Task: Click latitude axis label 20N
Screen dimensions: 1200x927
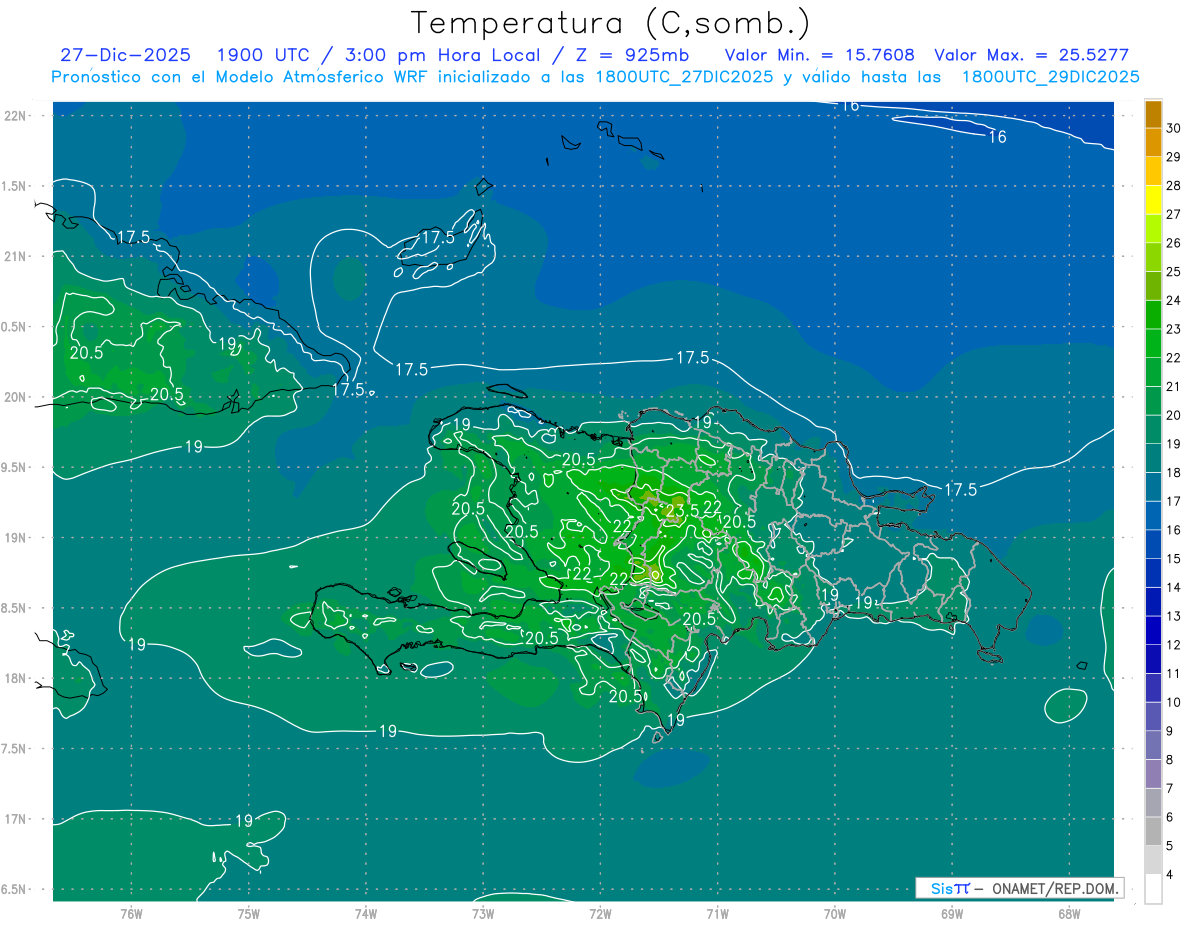Action: 15,397
